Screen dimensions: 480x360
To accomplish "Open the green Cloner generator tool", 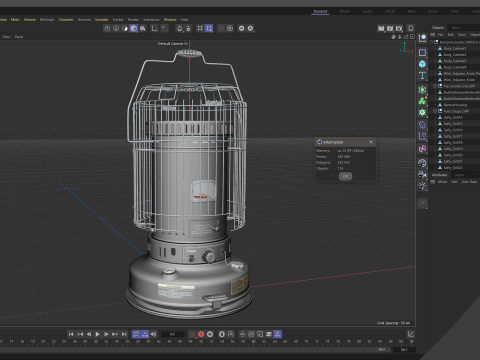I will point(422,101).
